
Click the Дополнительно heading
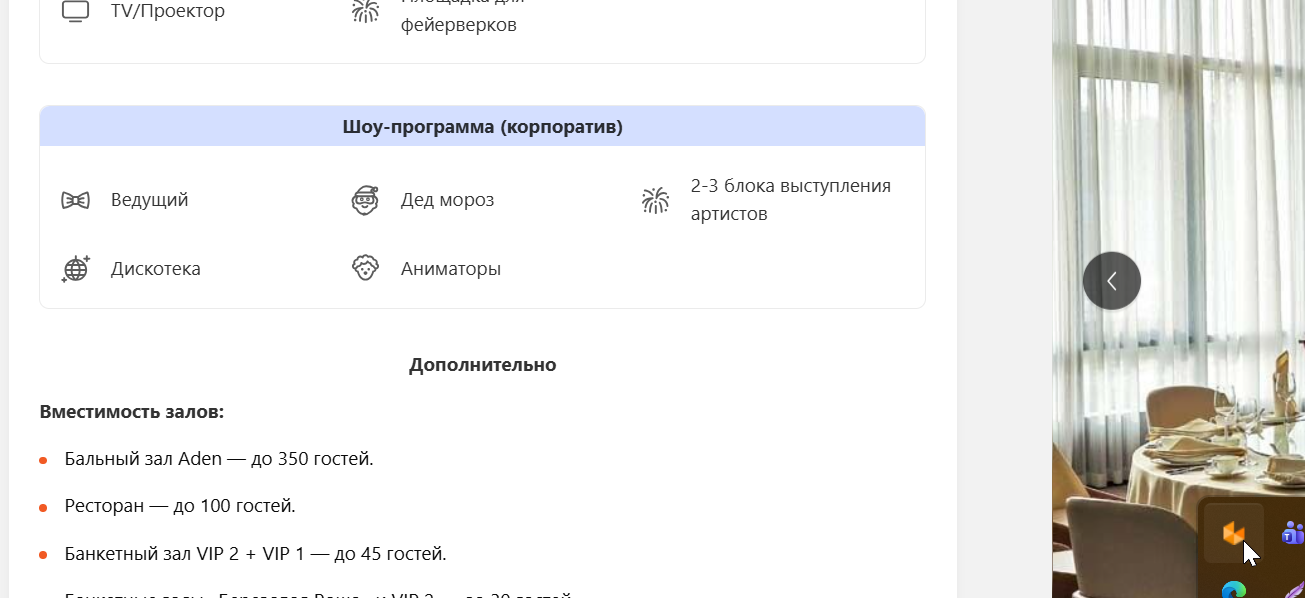point(482,365)
